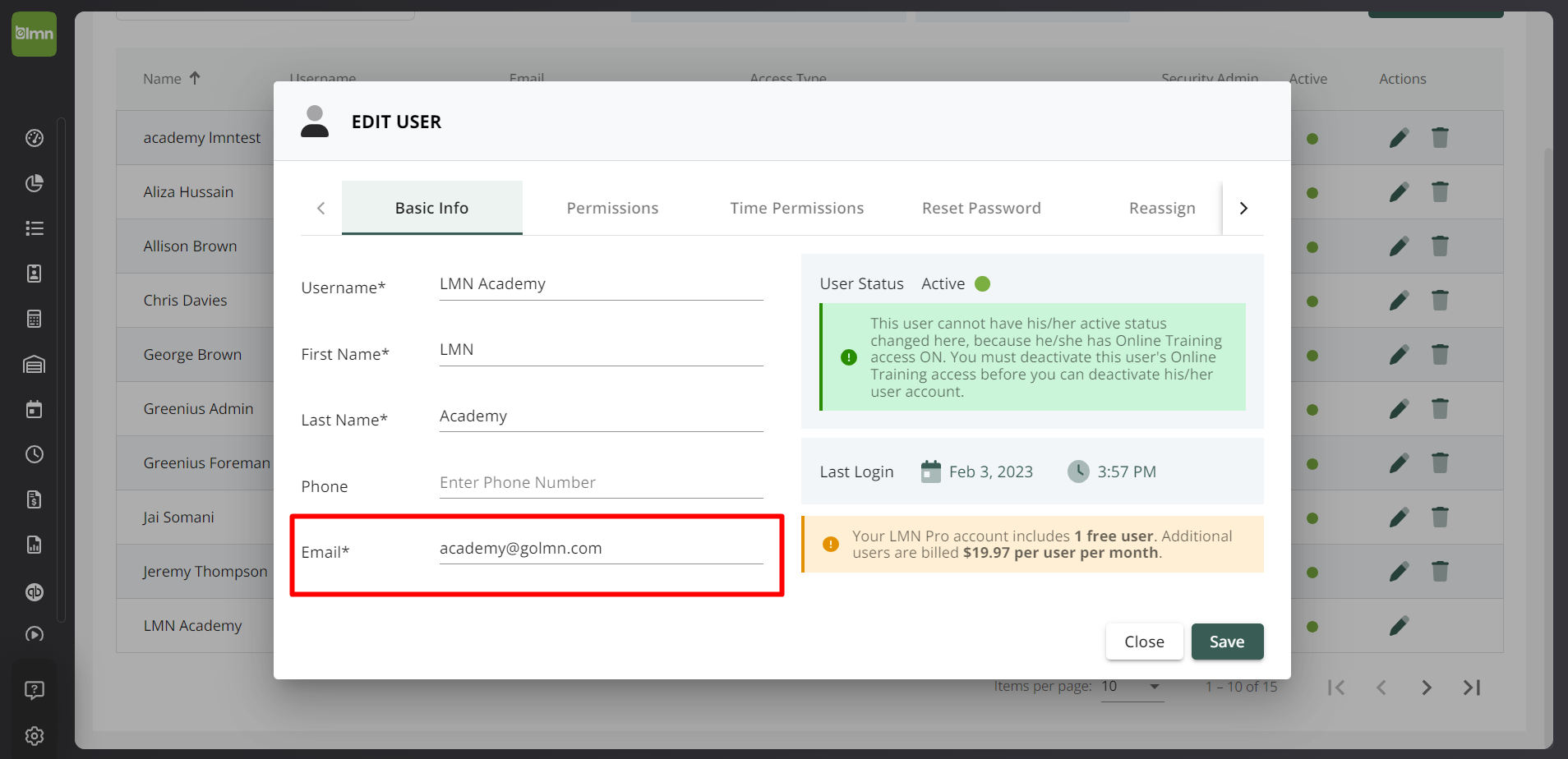Save the user's basic info
Viewport: 1568px width, 759px height.
1227,642
